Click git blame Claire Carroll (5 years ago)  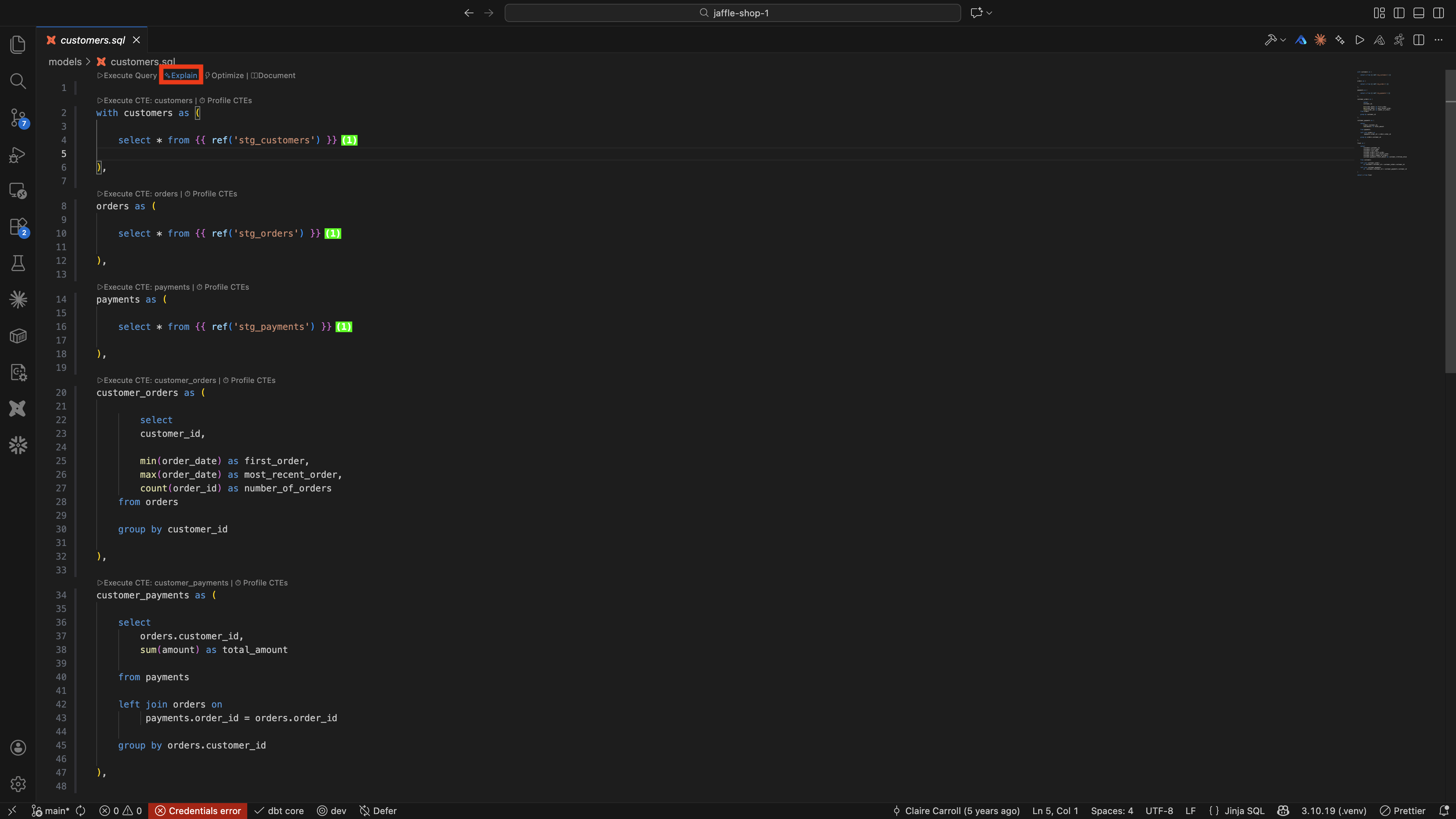click(956, 811)
